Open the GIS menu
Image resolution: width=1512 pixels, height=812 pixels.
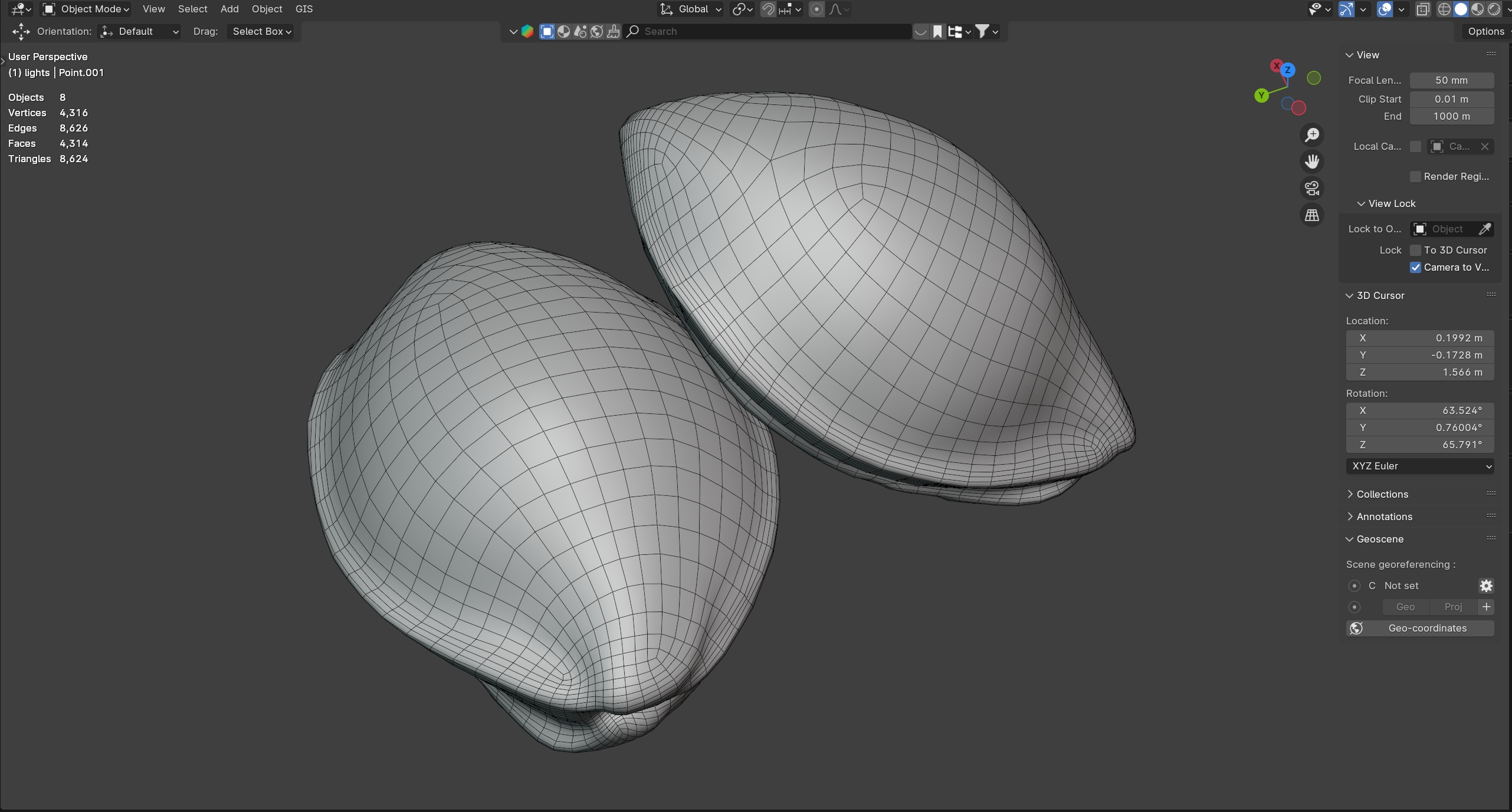click(304, 9)
